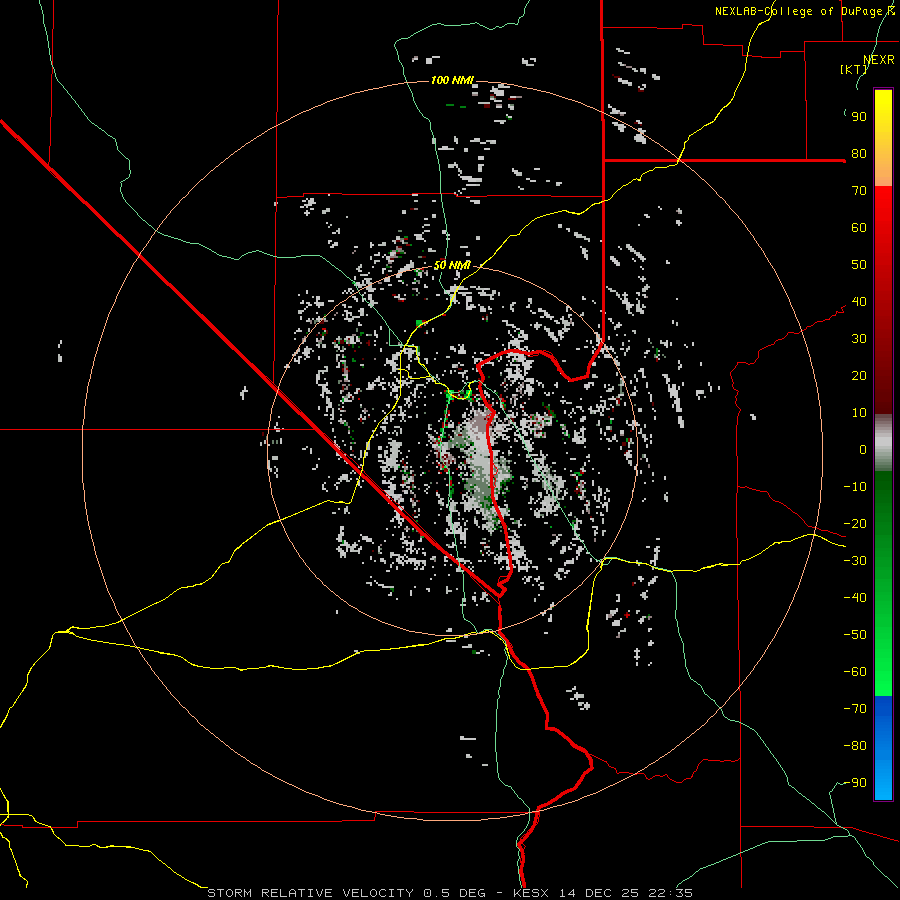Click the -10 value on the velocity legend

tap(855, 487)
